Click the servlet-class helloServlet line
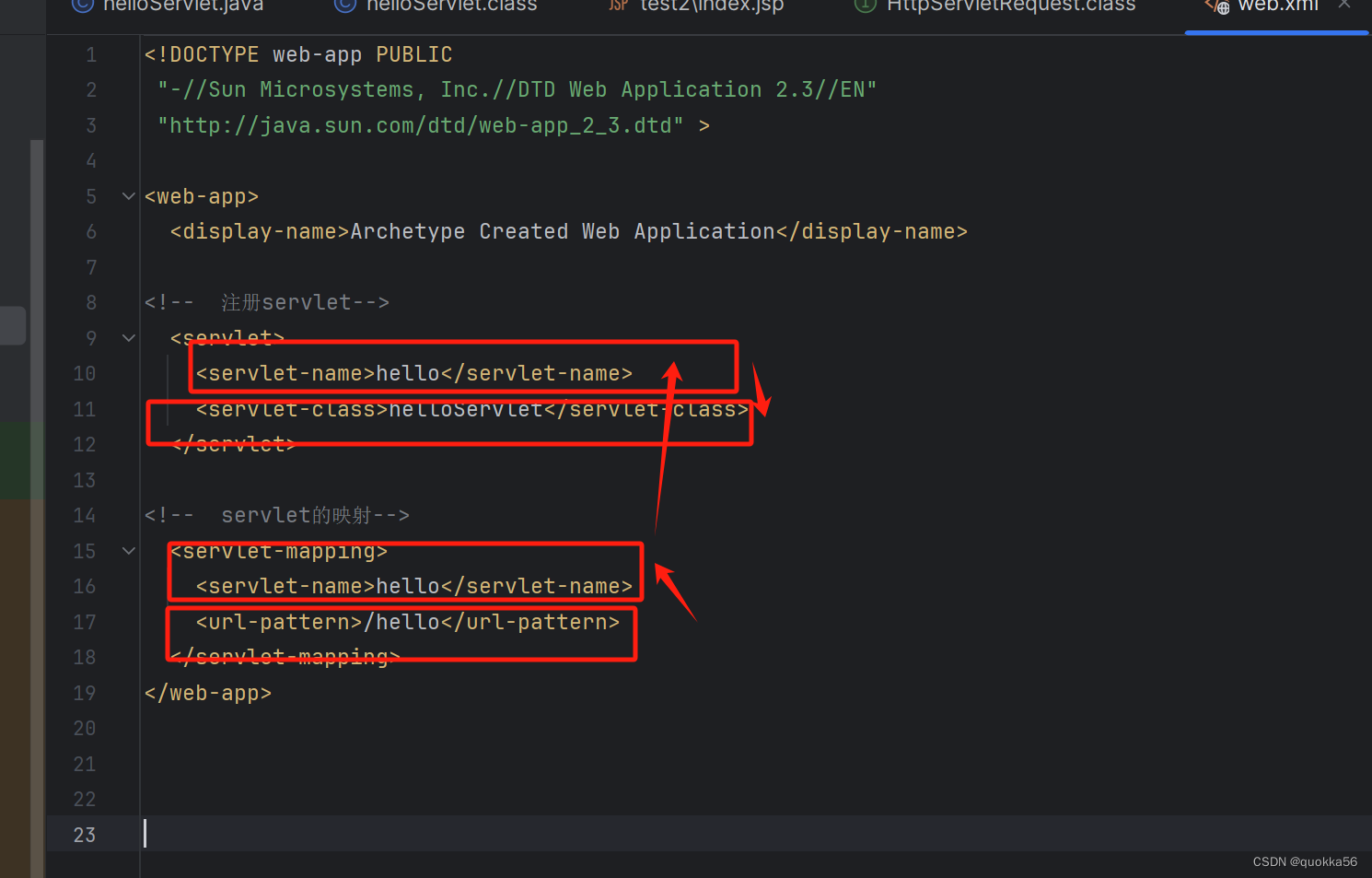 tap(472, 409)
